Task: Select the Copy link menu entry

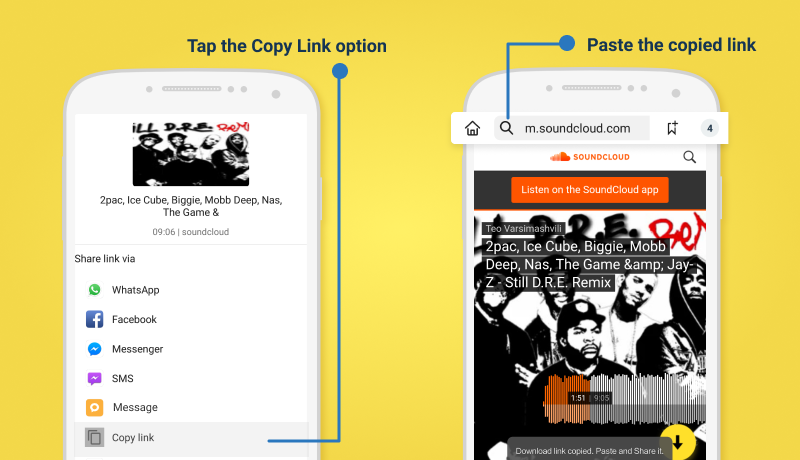Action: [191, 438]
